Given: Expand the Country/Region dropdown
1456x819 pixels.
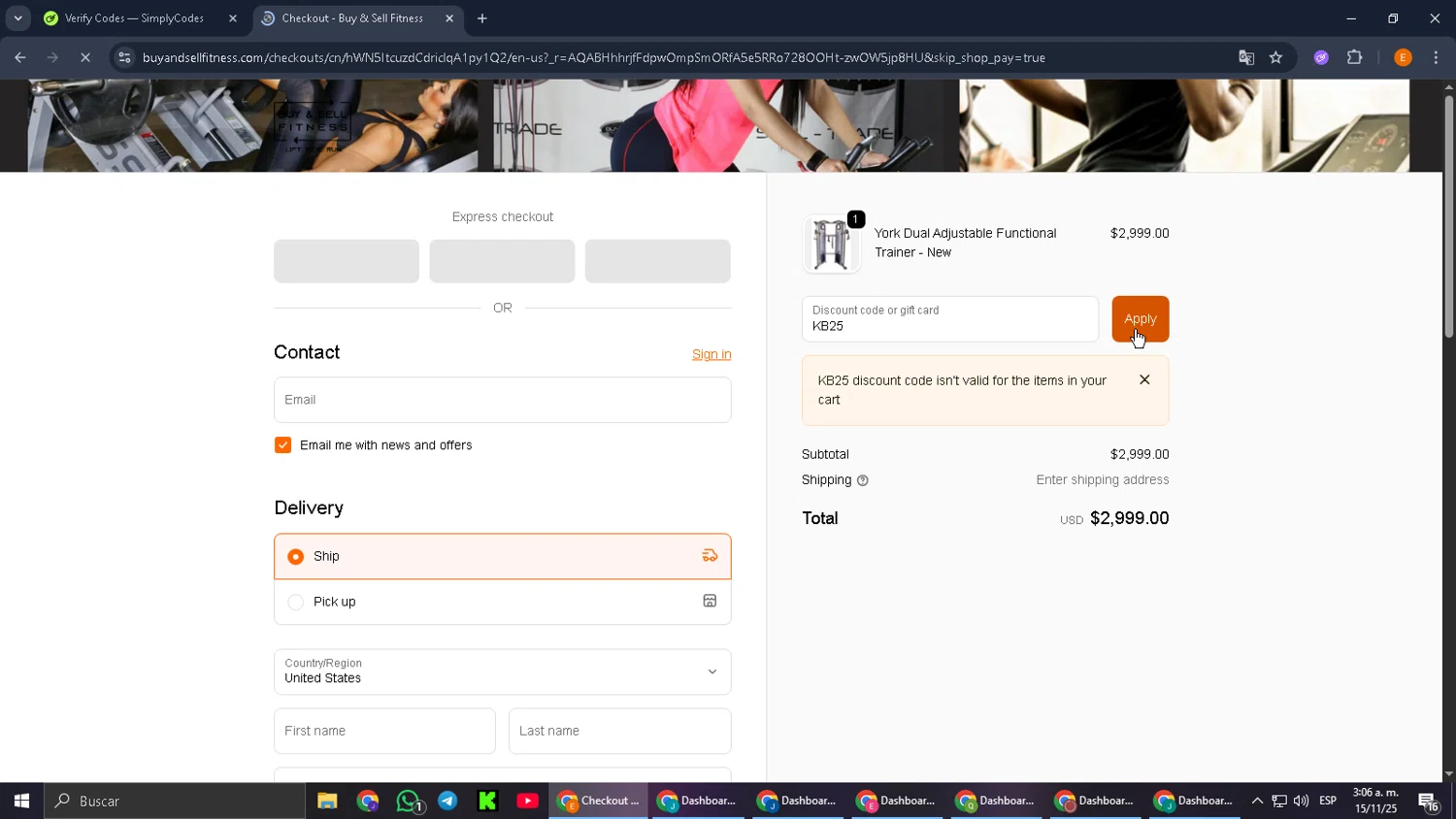Looking at the screenshot, I should coord(502,672).
